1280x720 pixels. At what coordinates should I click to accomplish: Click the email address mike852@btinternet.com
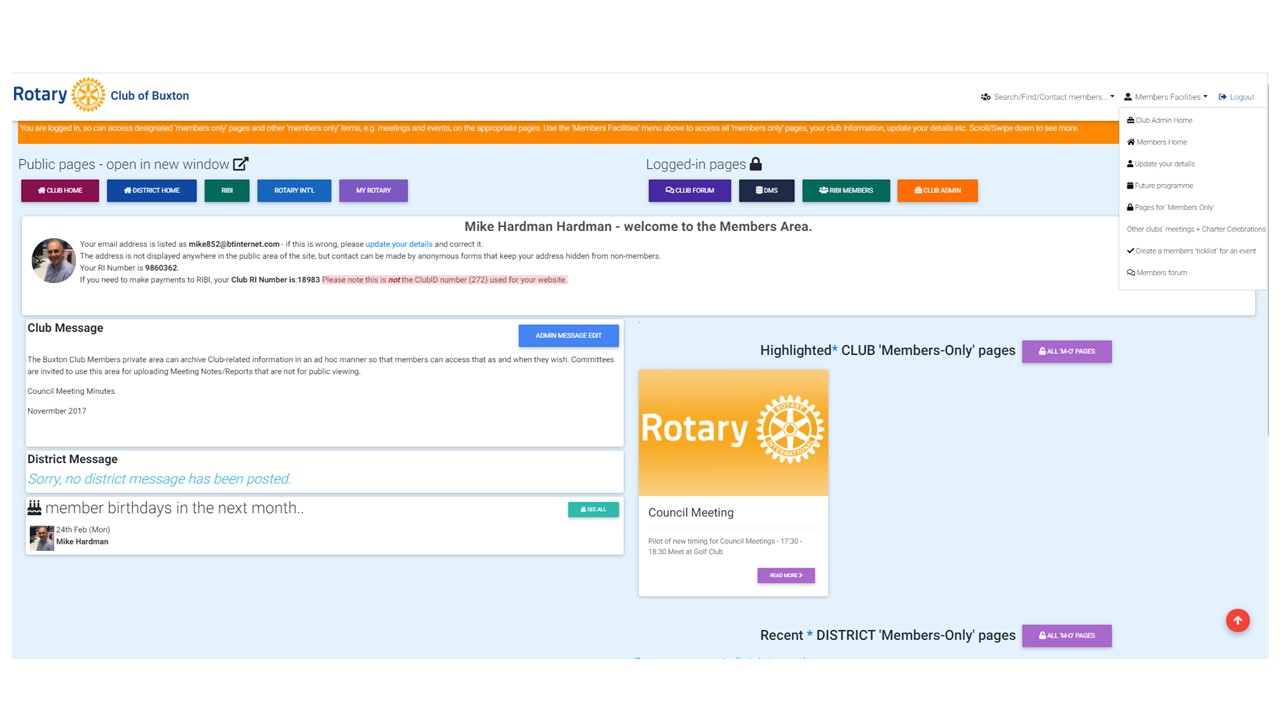point(234,244)
